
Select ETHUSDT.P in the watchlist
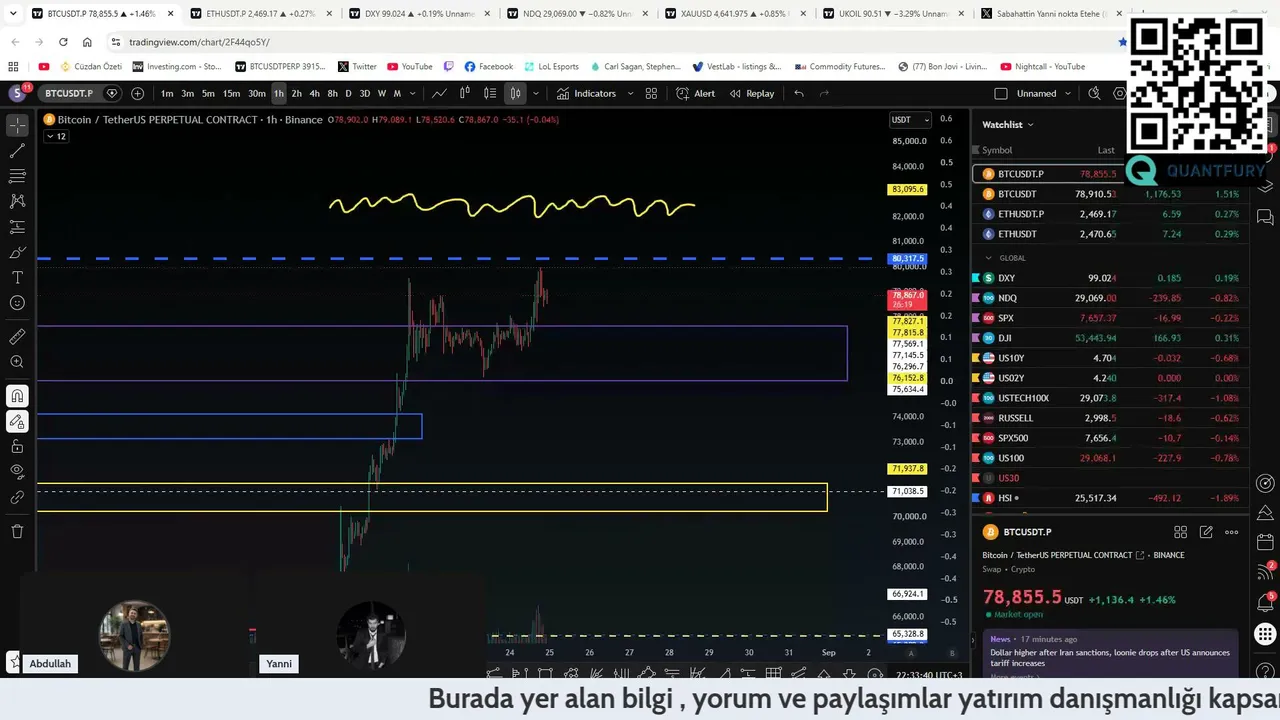1110,214
